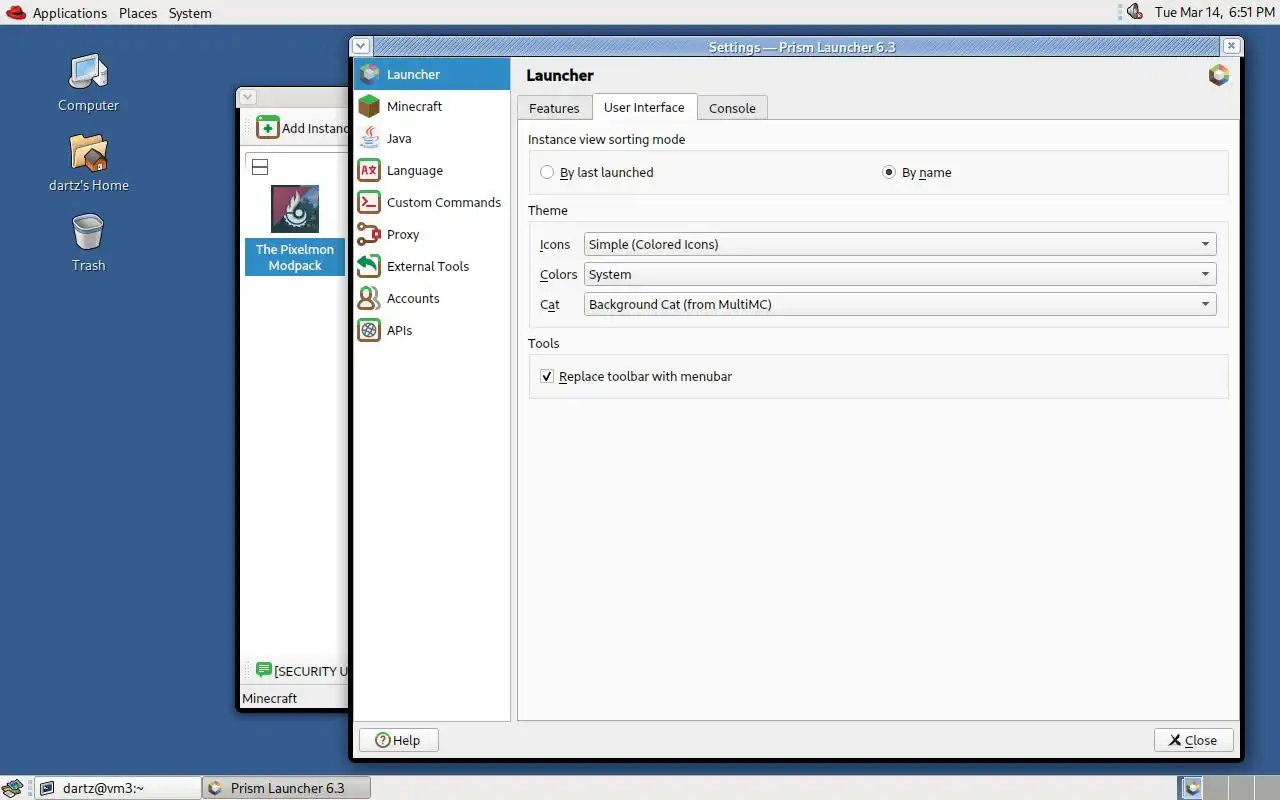Screen dimensions: 1280x800
Task: Select The Pixelmon Modpack instance icon
Action: tap(295, 209)
